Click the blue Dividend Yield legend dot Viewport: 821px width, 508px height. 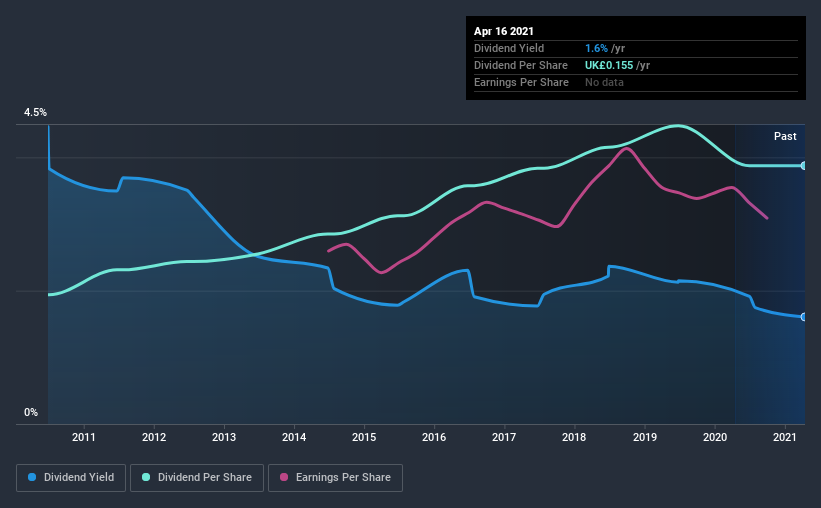click(32, 477)
